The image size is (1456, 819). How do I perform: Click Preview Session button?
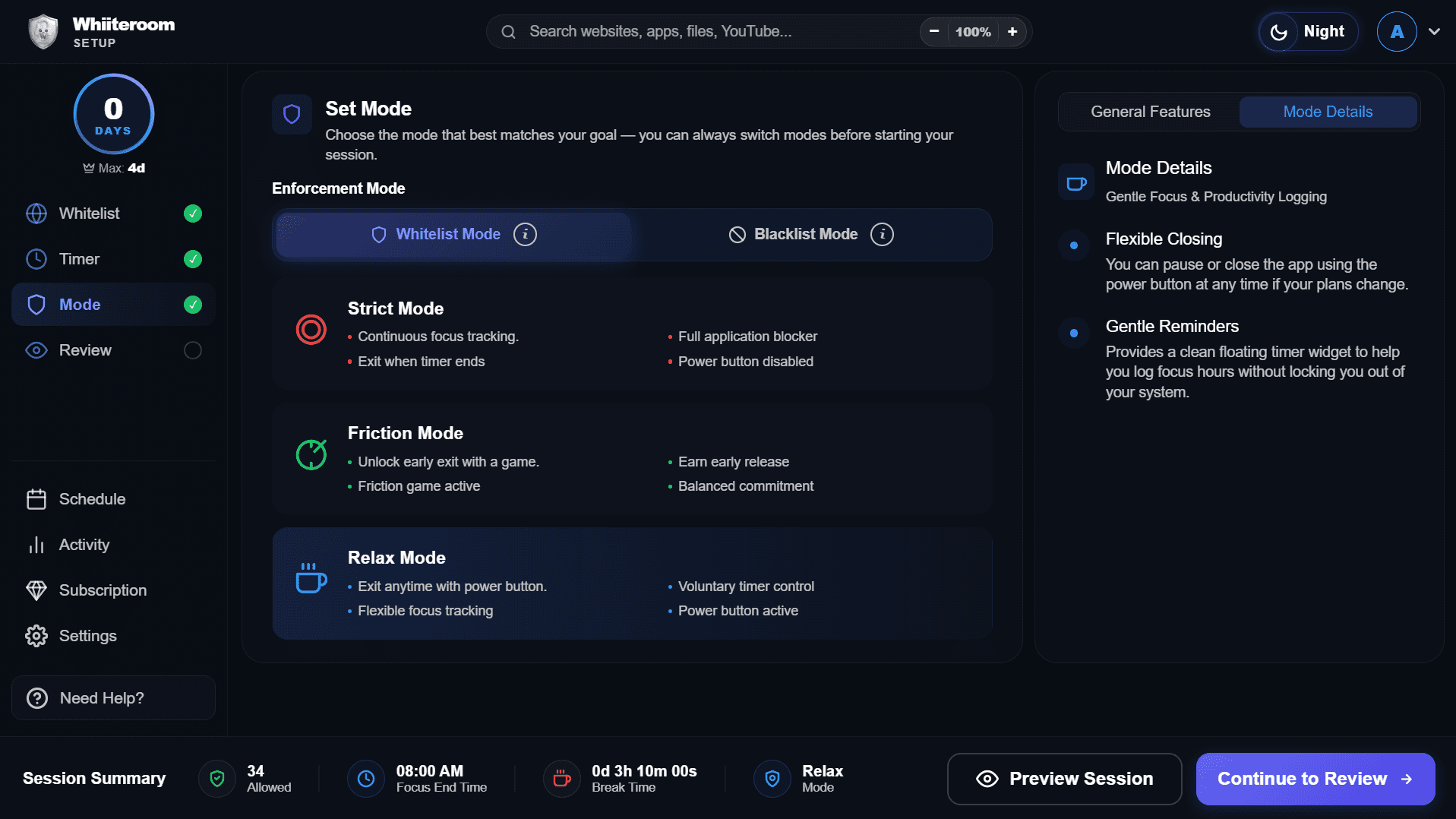coord(1064,779)
